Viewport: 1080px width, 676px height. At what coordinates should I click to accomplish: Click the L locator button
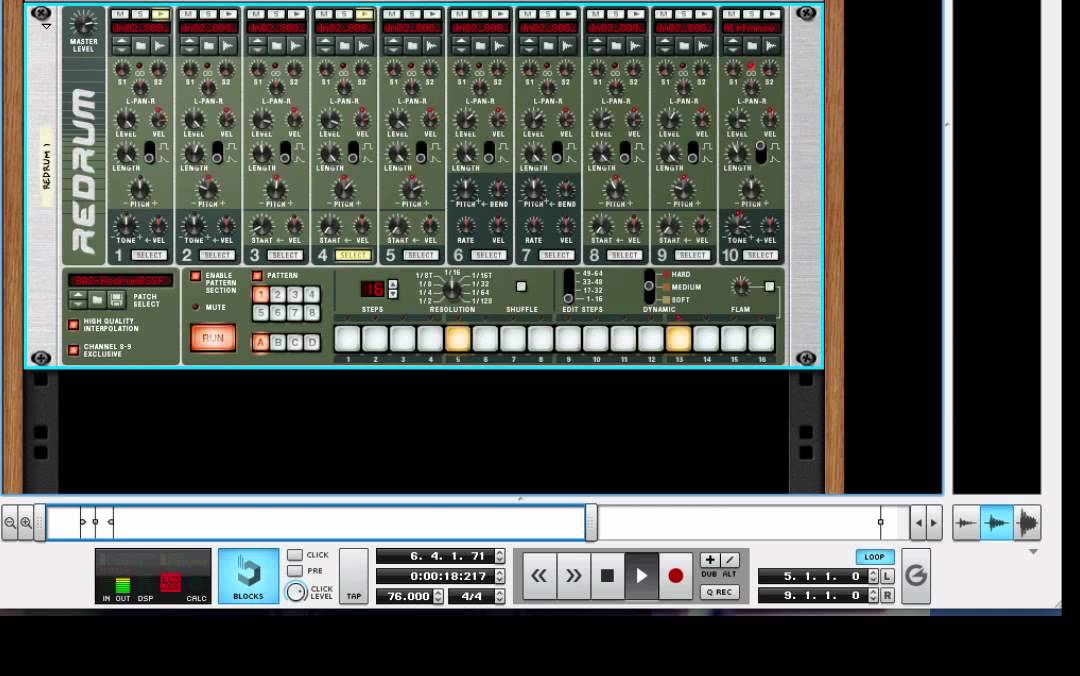(x=887, y=576)
